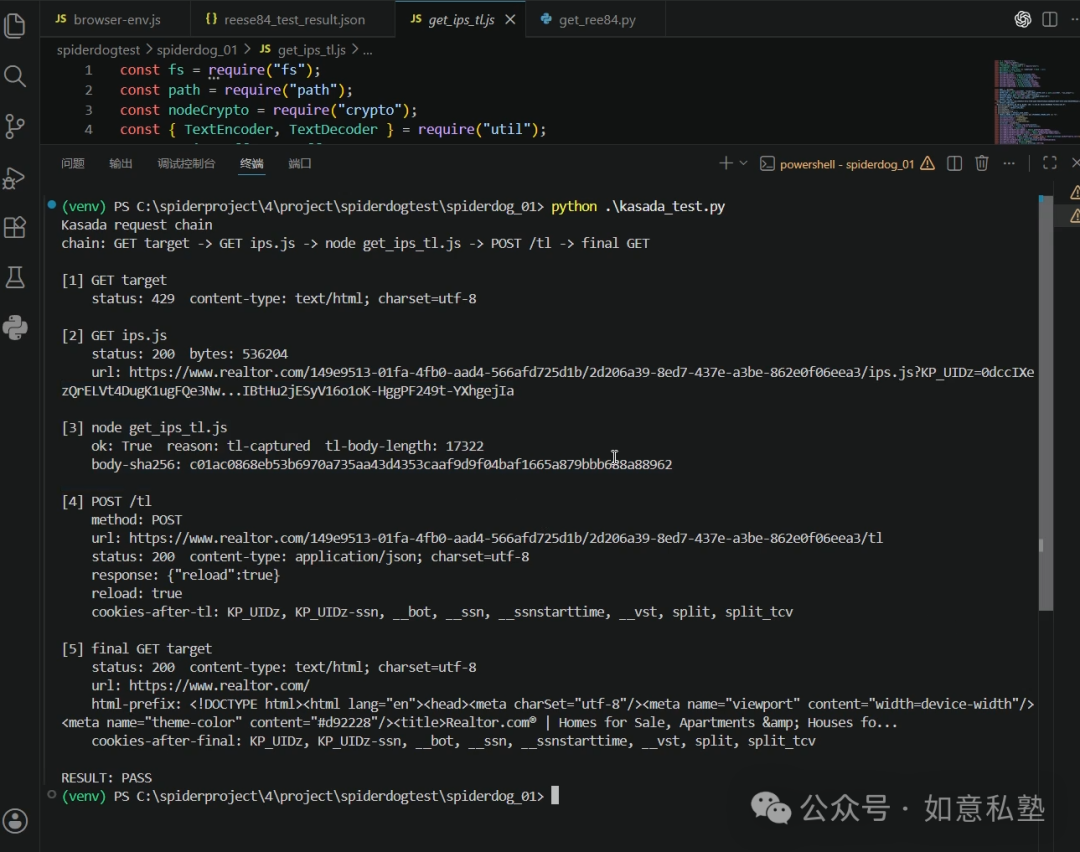Click the 'RESULT: PASS' line
The width and height of the screenshot is (1080, 852).
click(106, 778)
